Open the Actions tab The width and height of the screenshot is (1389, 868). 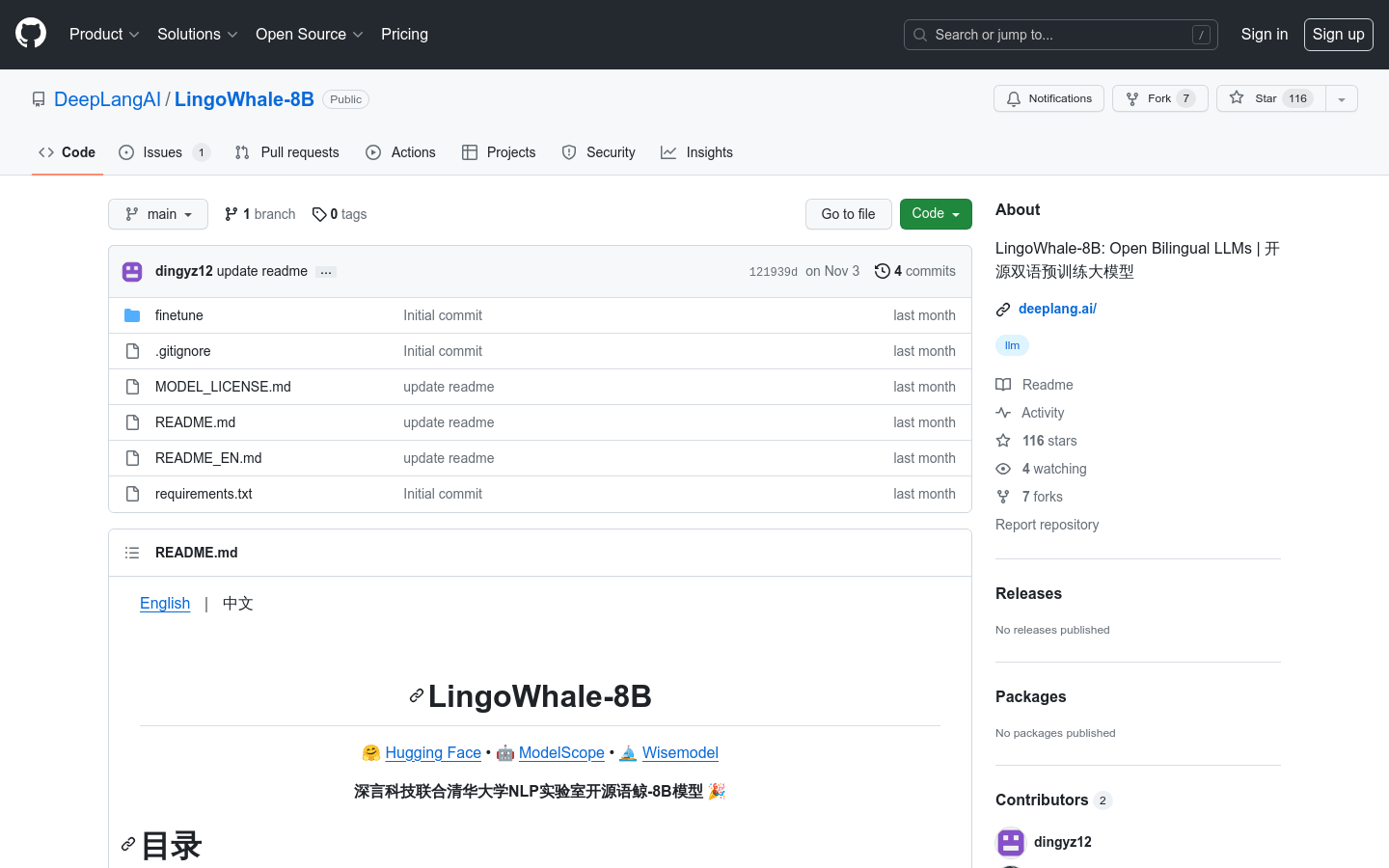(400, 152)
